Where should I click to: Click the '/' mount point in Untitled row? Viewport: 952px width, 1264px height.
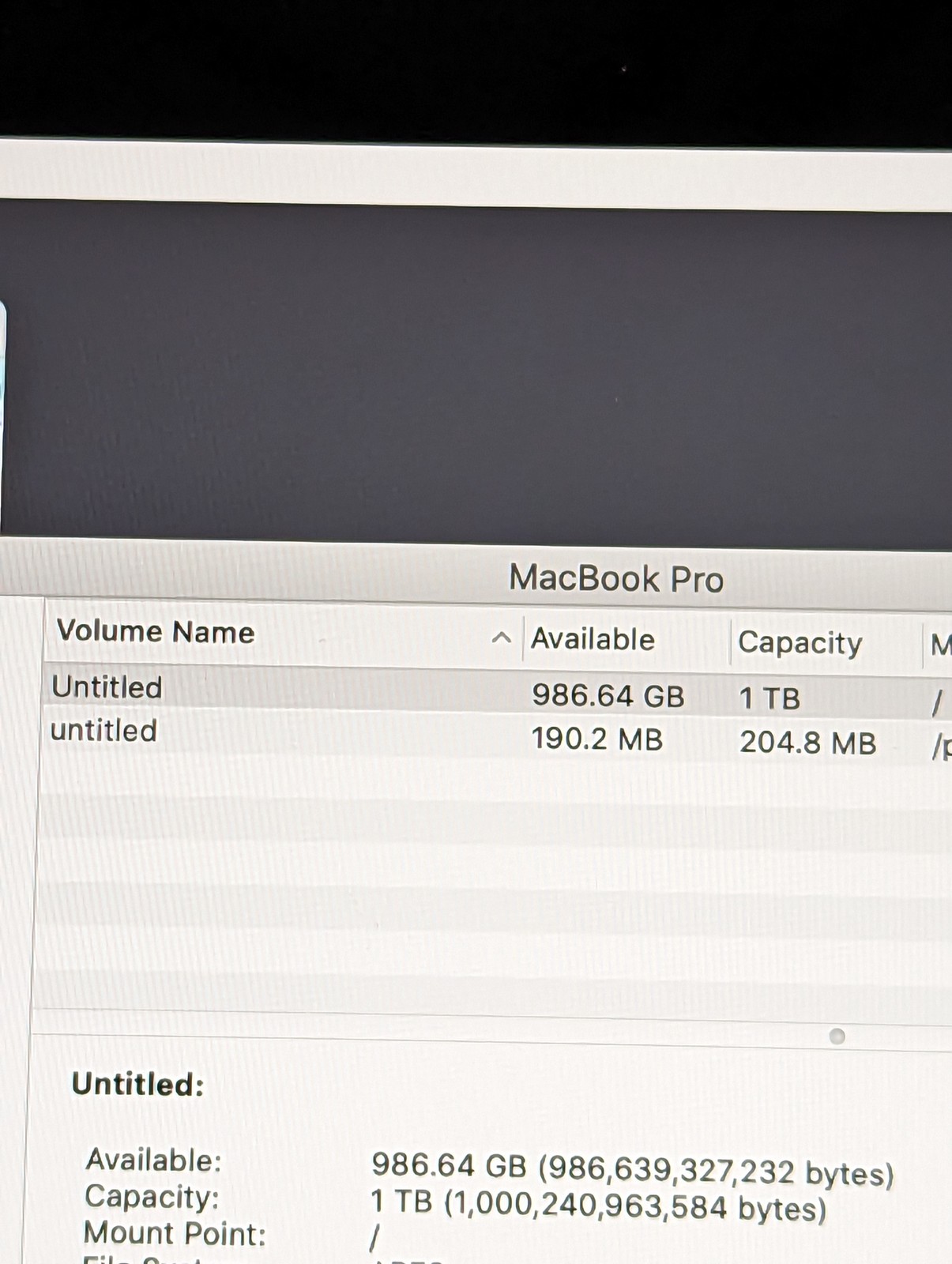pyautogui.click(x=937, y=702)
